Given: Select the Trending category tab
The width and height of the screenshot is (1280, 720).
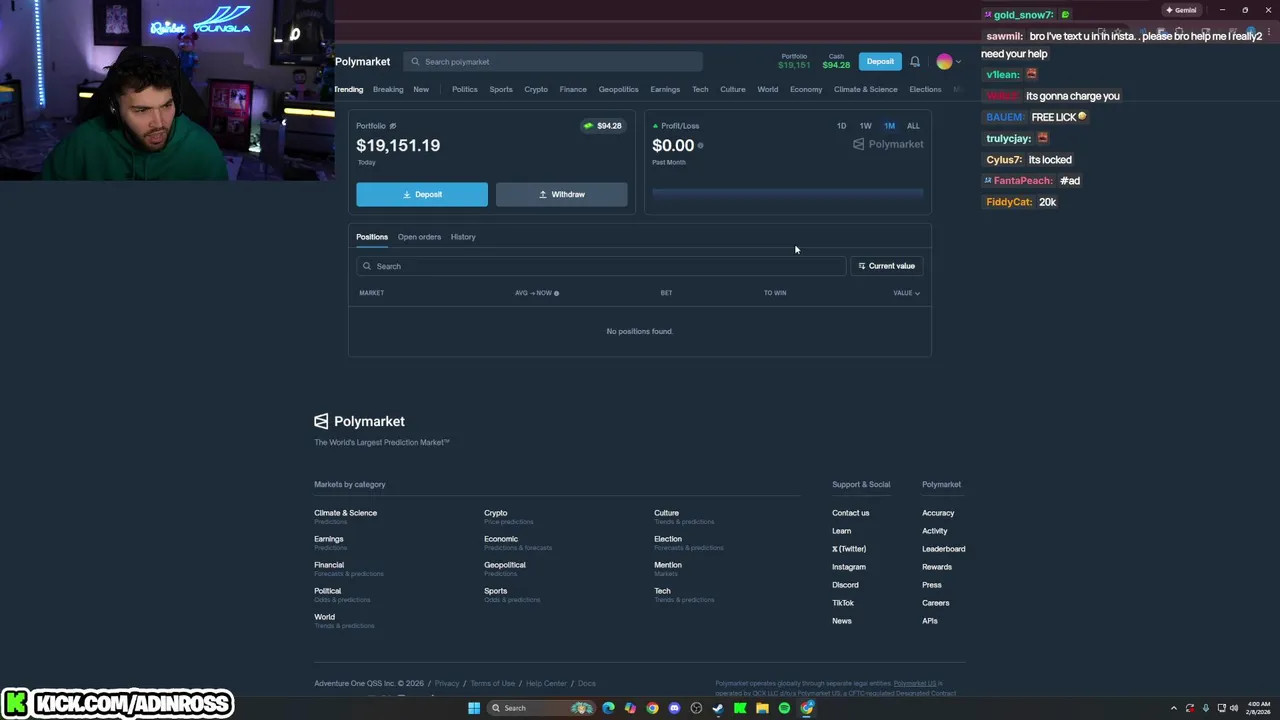Looking at the screenshot, I should pyautogui.click(x=348, y=89).
